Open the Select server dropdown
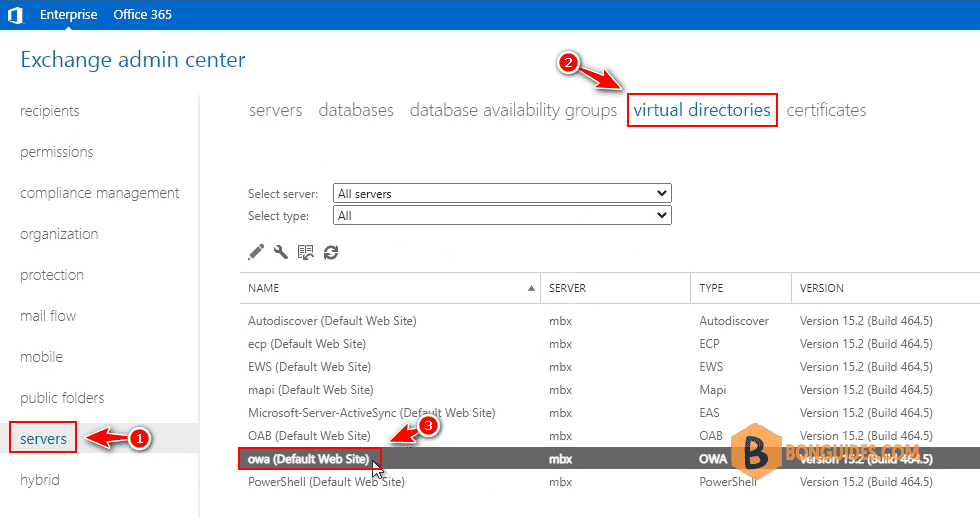 tap(502, 193)
